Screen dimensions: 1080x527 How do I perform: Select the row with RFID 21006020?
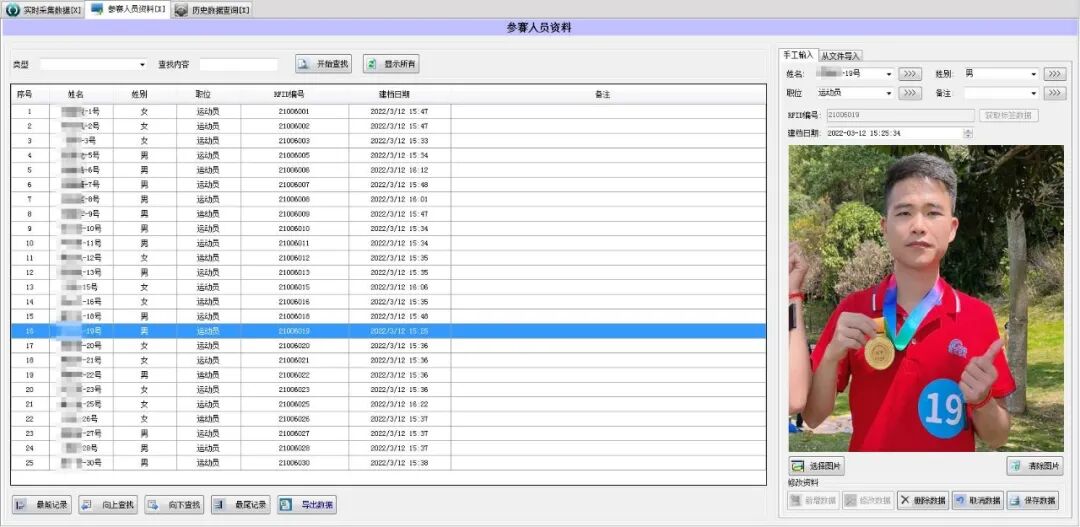point(388,345)
